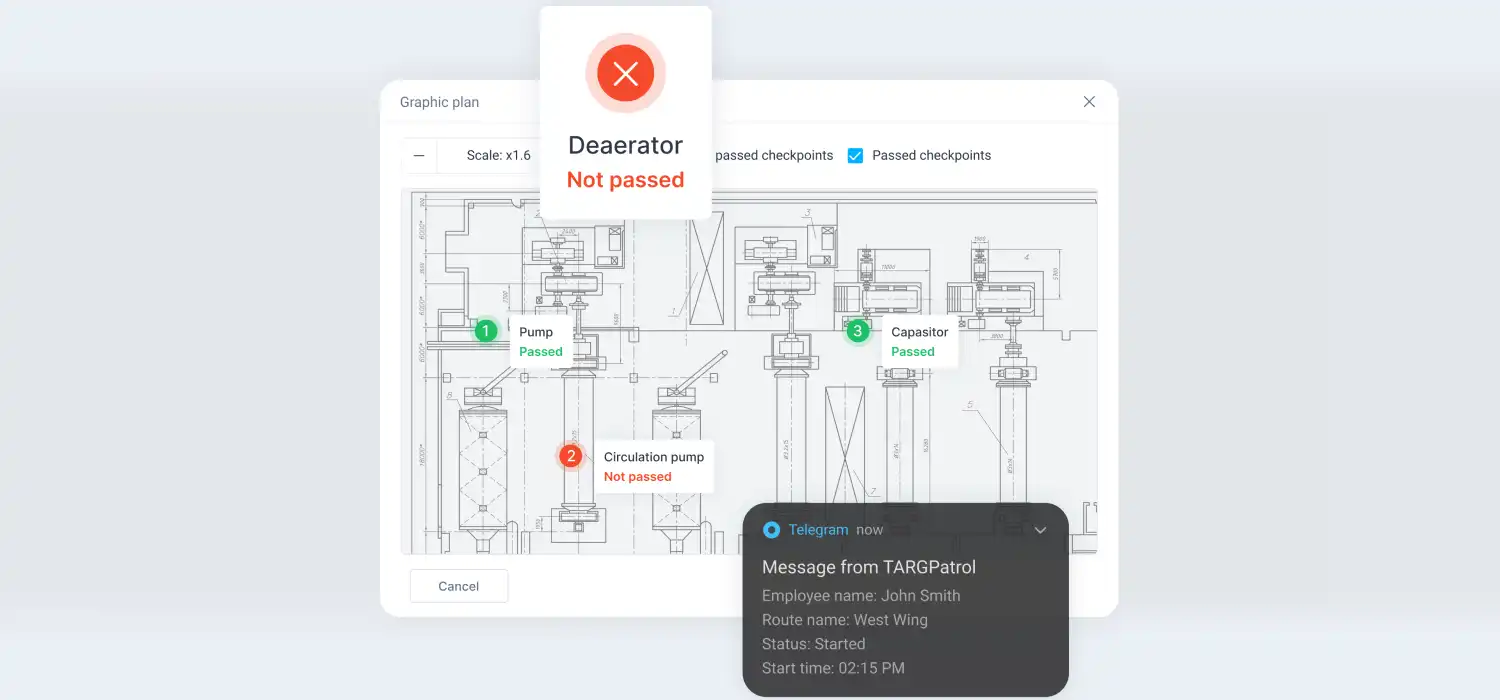Close the Graphic plan dialog
Screen dimensions: 1500x700
click(x=1089, y=102)
